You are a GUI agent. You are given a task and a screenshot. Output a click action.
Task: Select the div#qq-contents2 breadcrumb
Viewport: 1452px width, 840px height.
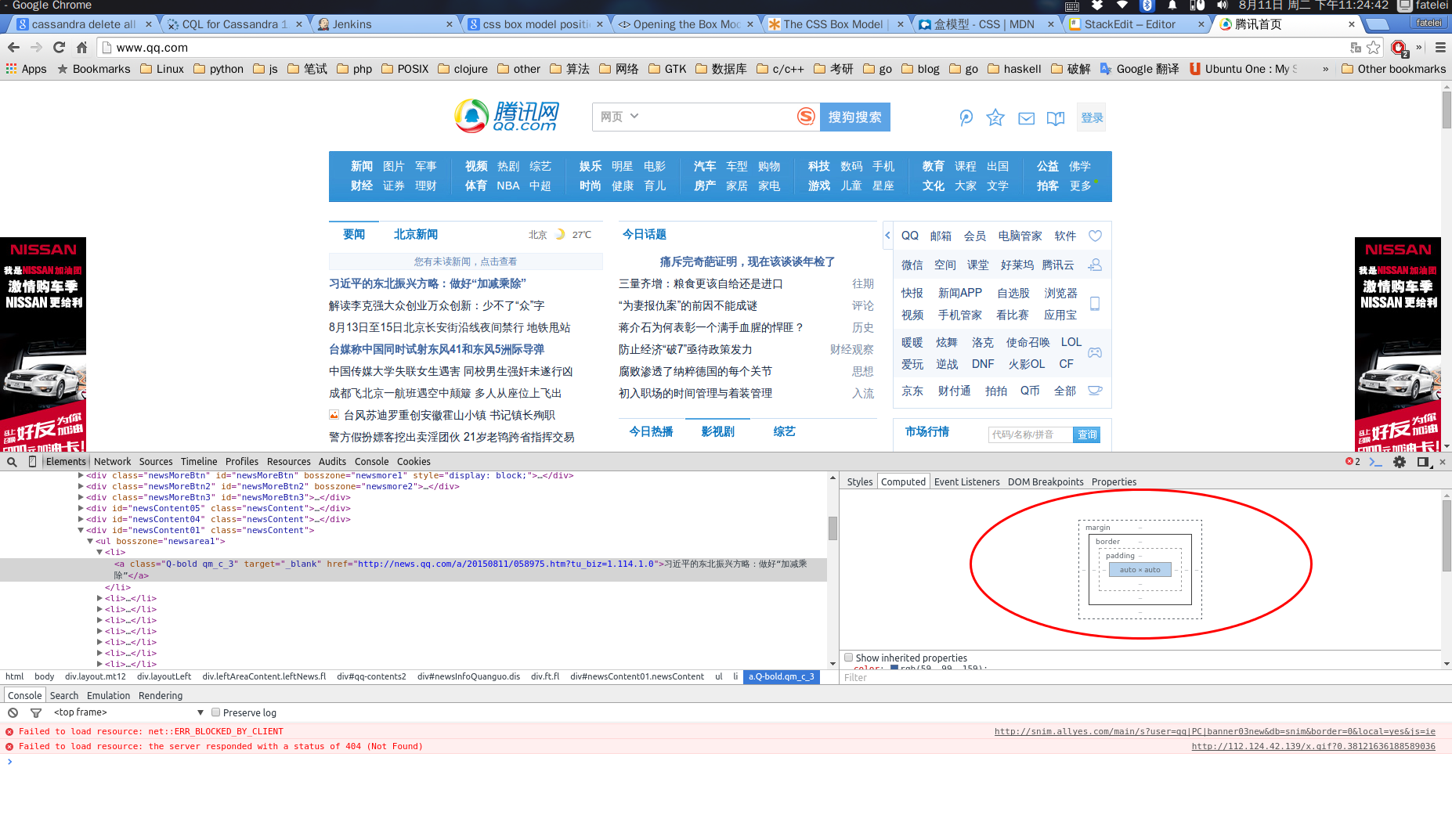(371, 676)
